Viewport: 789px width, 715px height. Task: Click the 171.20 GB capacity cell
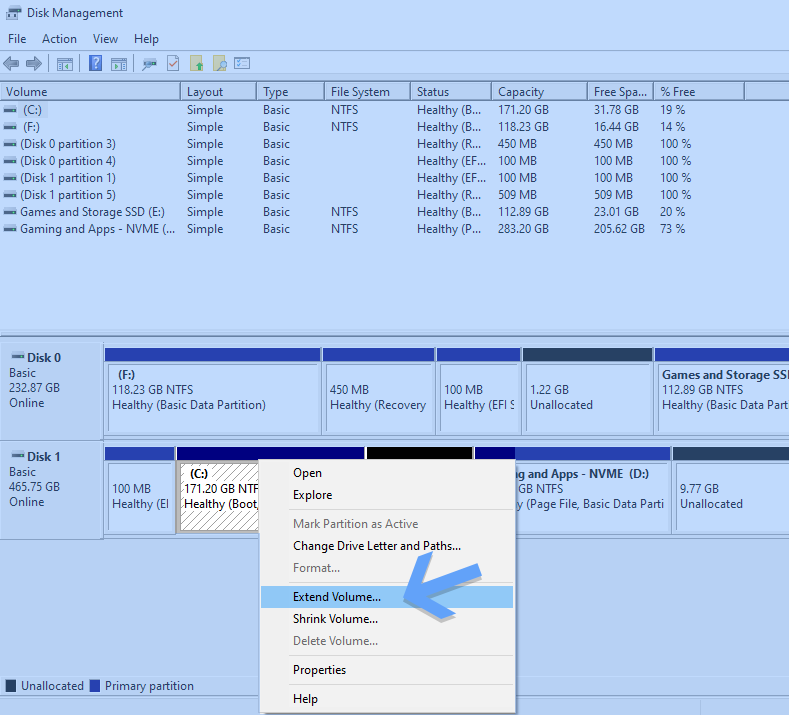pyautogui.click(x=523, y=110)
